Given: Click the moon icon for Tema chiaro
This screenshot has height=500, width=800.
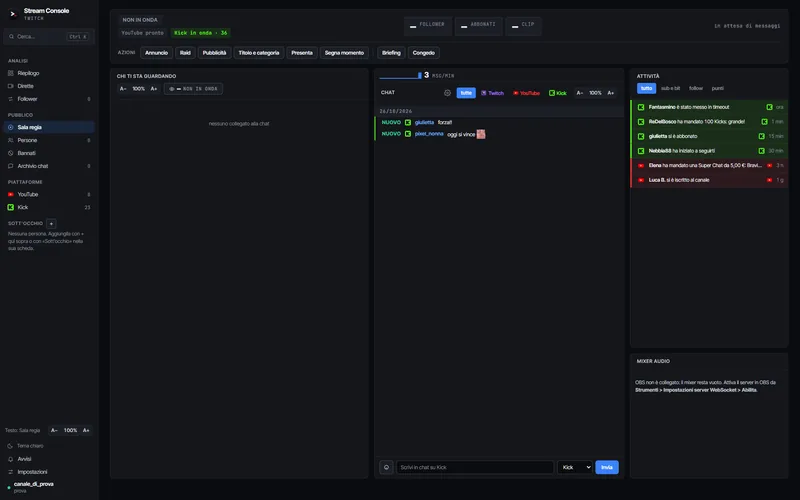Looking at the screenshot, I should [10, 446].
